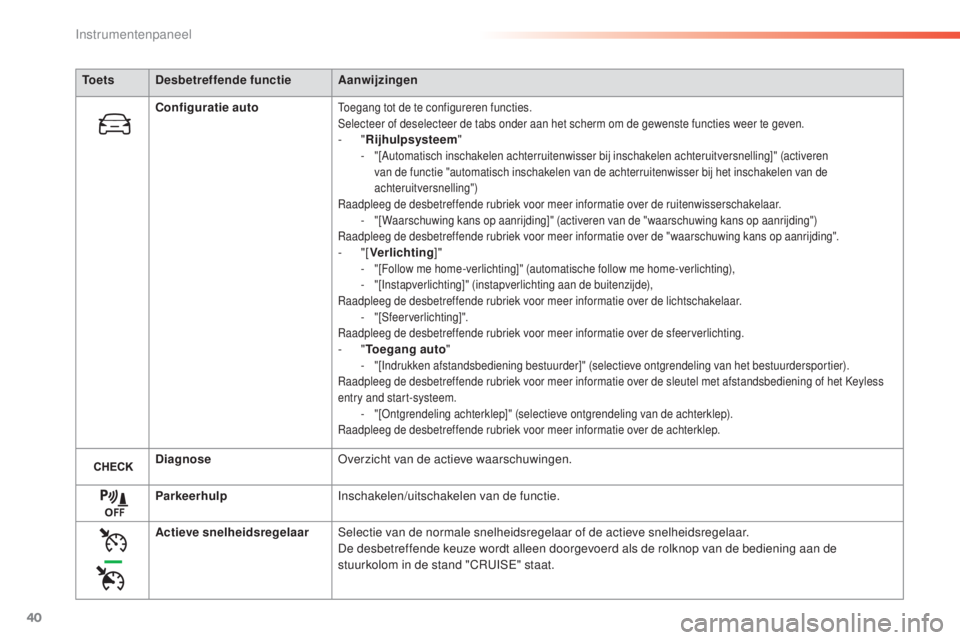
Task: Click the Follow me home-verlichting entry
Action: click(554, 269)
